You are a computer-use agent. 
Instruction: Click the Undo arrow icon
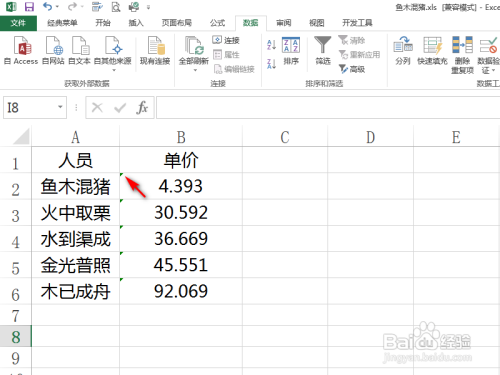coord(48,6)
